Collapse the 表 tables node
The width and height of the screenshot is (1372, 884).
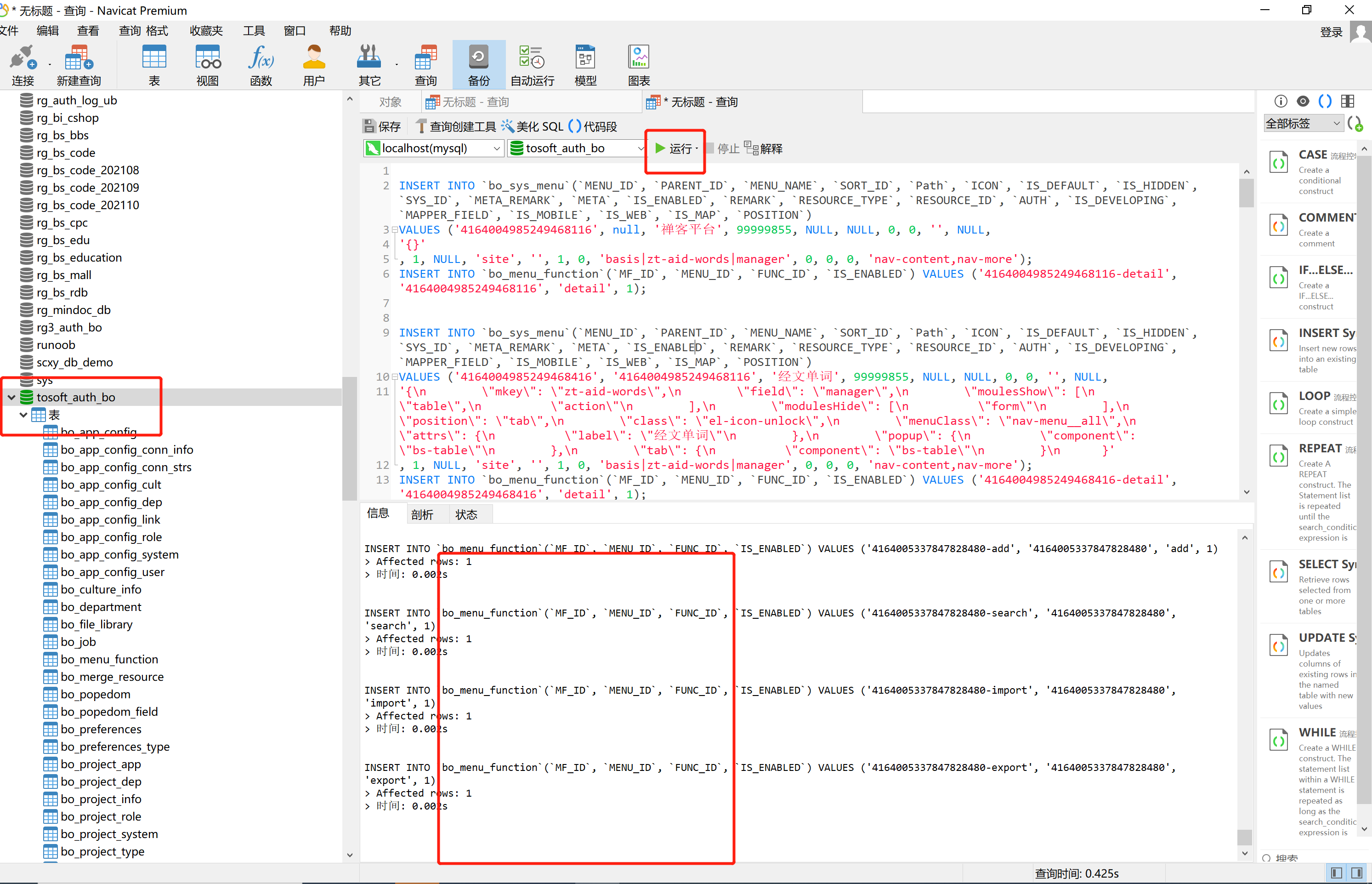pos(23,415)
